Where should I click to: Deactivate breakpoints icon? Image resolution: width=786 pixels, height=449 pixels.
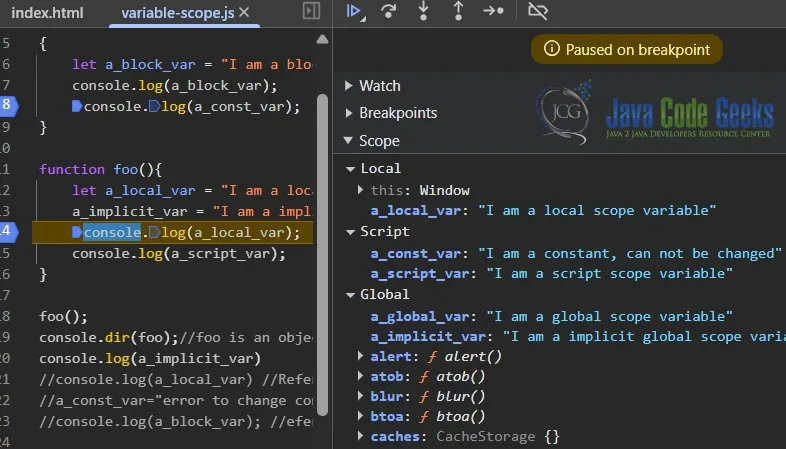(x=538, y=11)
